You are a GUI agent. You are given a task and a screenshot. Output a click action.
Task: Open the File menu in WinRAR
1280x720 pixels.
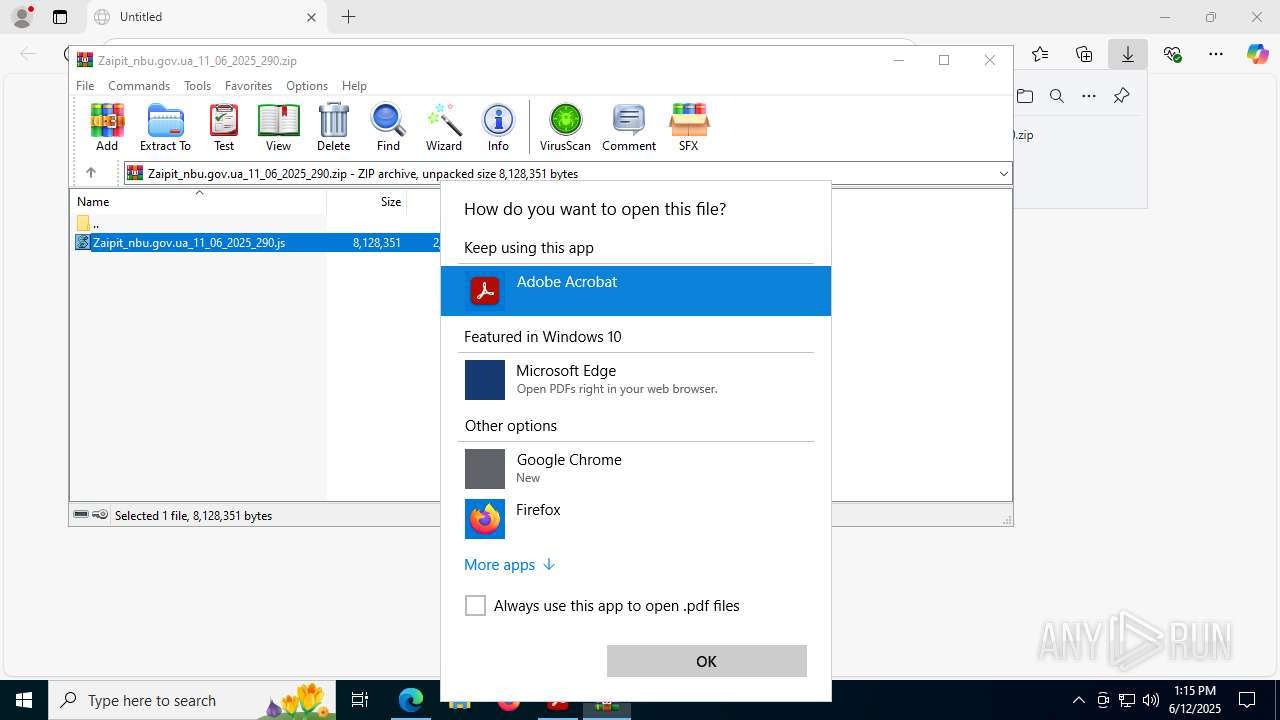(85, 86)
